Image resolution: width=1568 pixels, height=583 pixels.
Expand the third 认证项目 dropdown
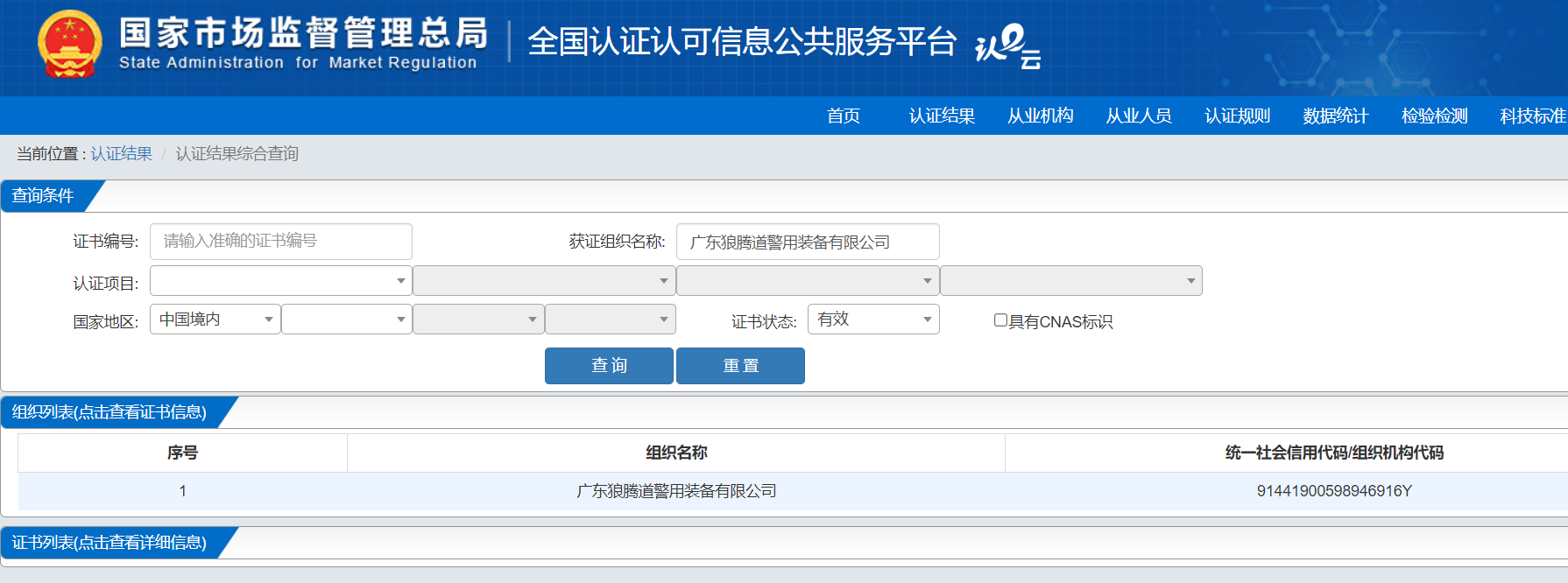coord(808,281)
